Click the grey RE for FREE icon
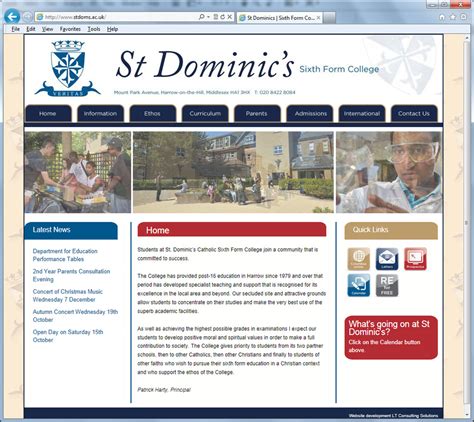474x422 pixels. 387,285
